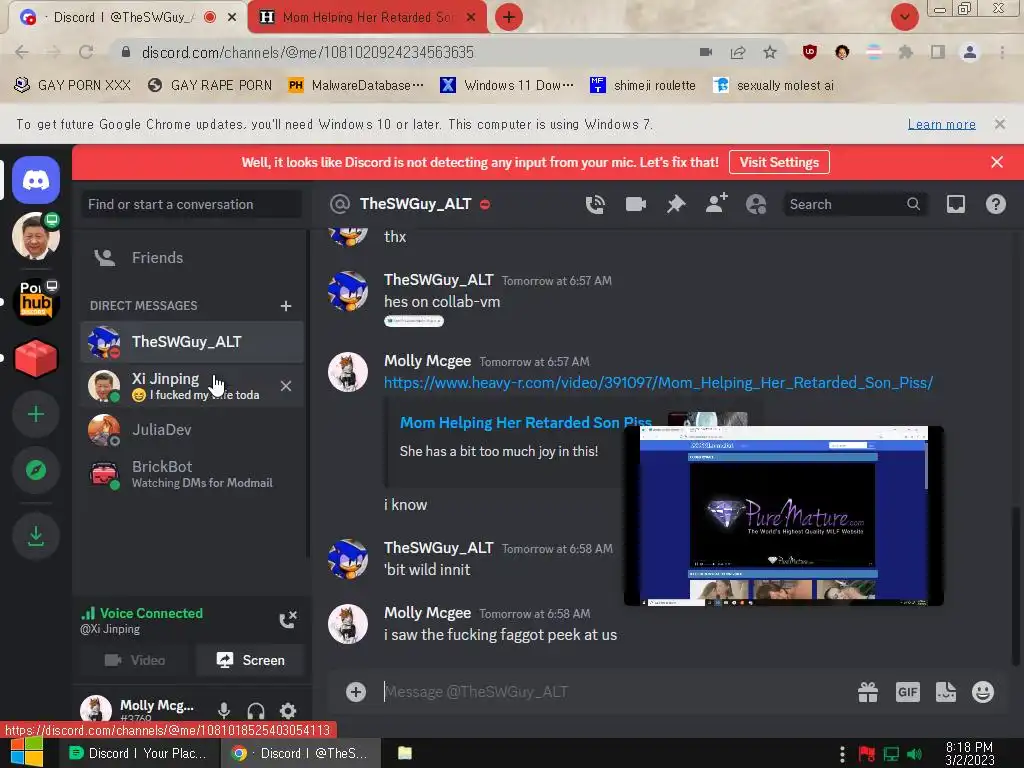Click the stream picture-in-picture preview
The image size is (1024, 768).
[784, 516]
